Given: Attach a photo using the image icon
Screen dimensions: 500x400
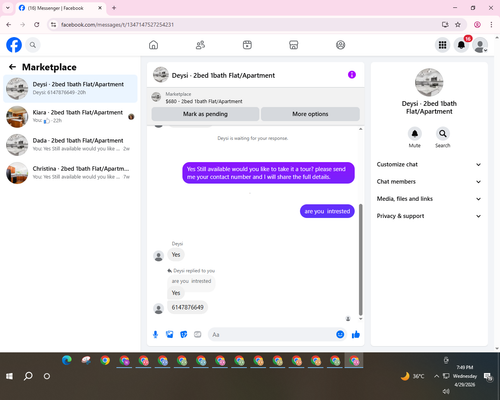Looking at the screenshot, I should (x=170, y=334).
